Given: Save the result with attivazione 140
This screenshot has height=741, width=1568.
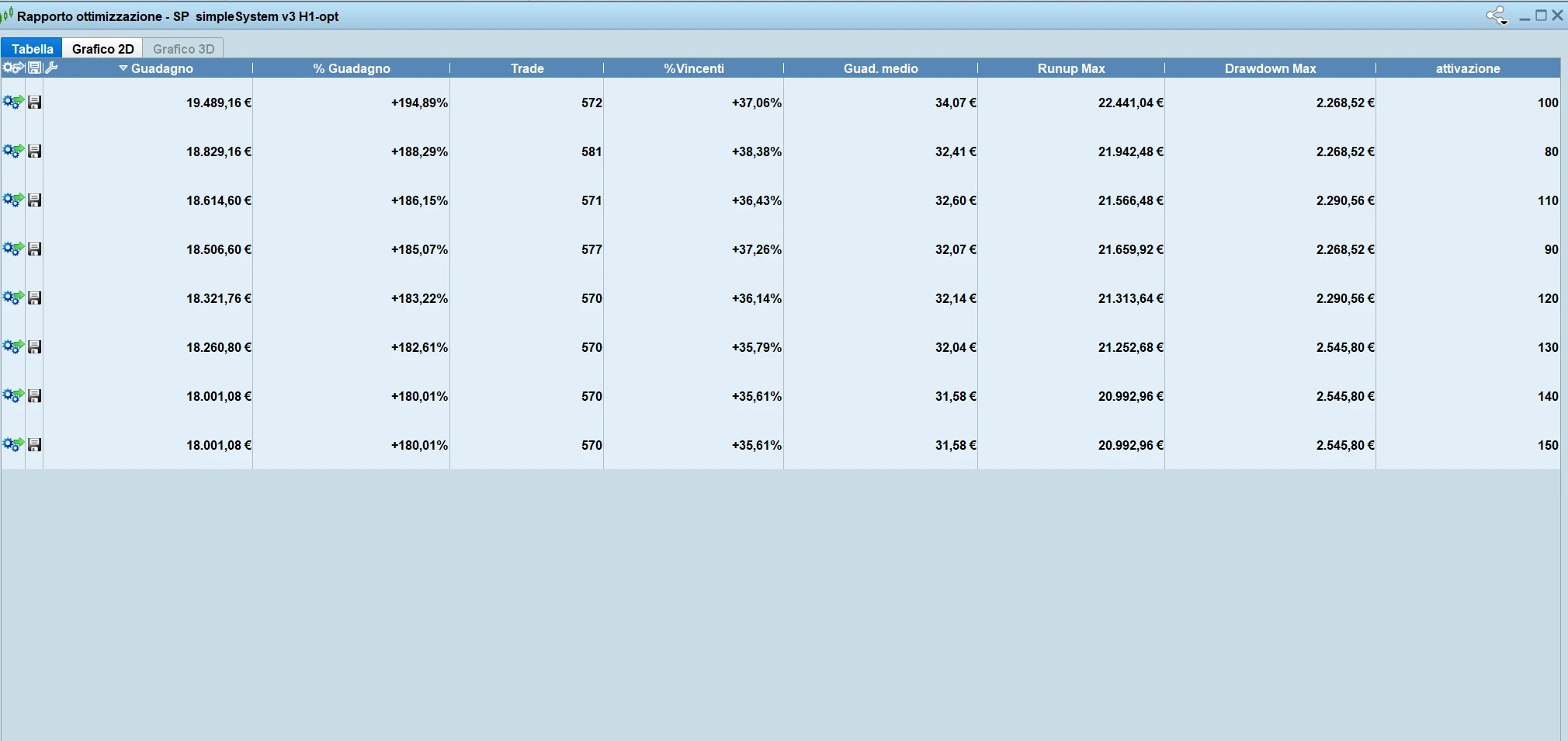Looking at the screenshot, I should [x=34, y=395].
